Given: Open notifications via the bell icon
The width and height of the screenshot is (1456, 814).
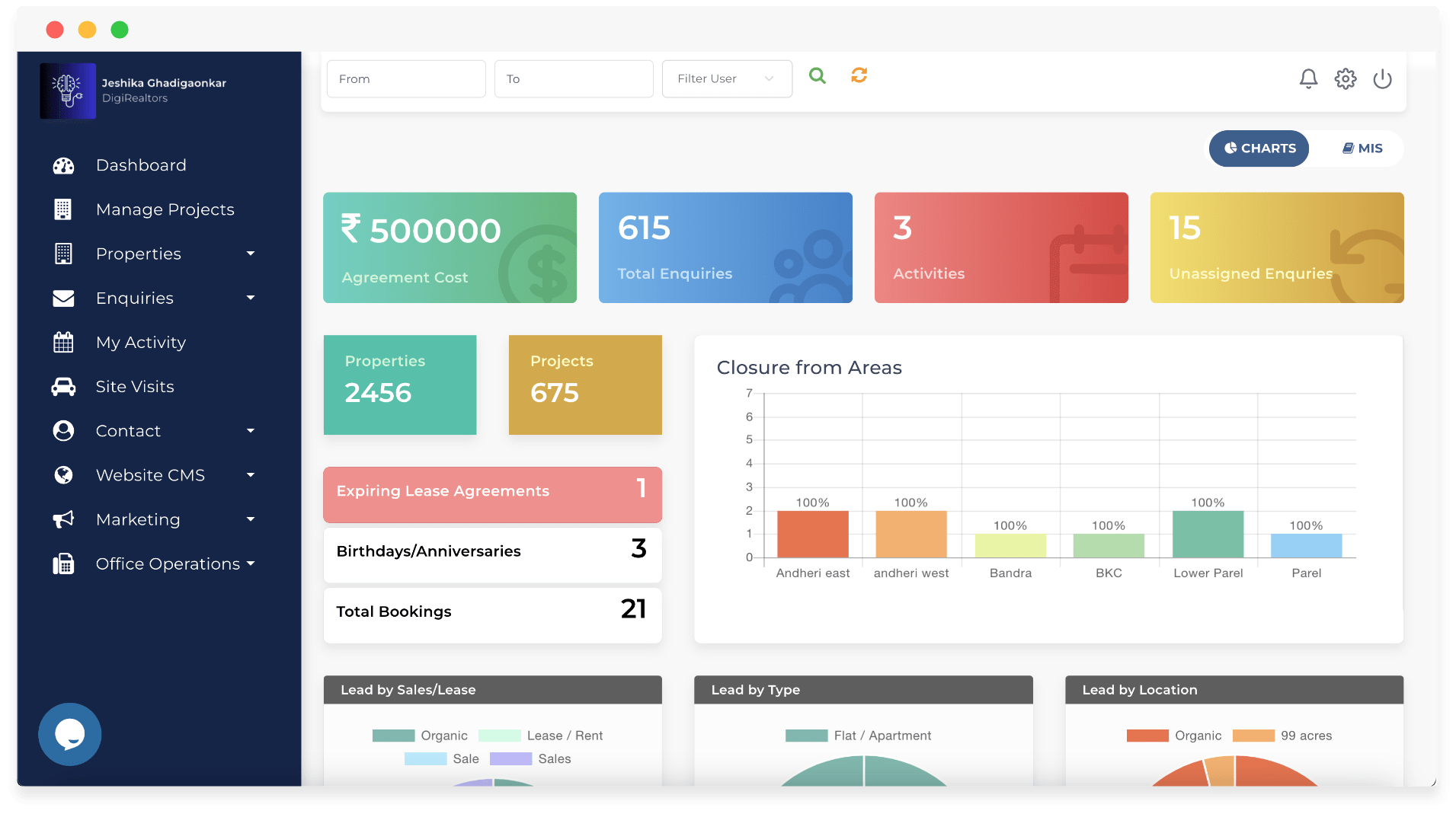Looking at the screenshot, I should [1308, 78].
